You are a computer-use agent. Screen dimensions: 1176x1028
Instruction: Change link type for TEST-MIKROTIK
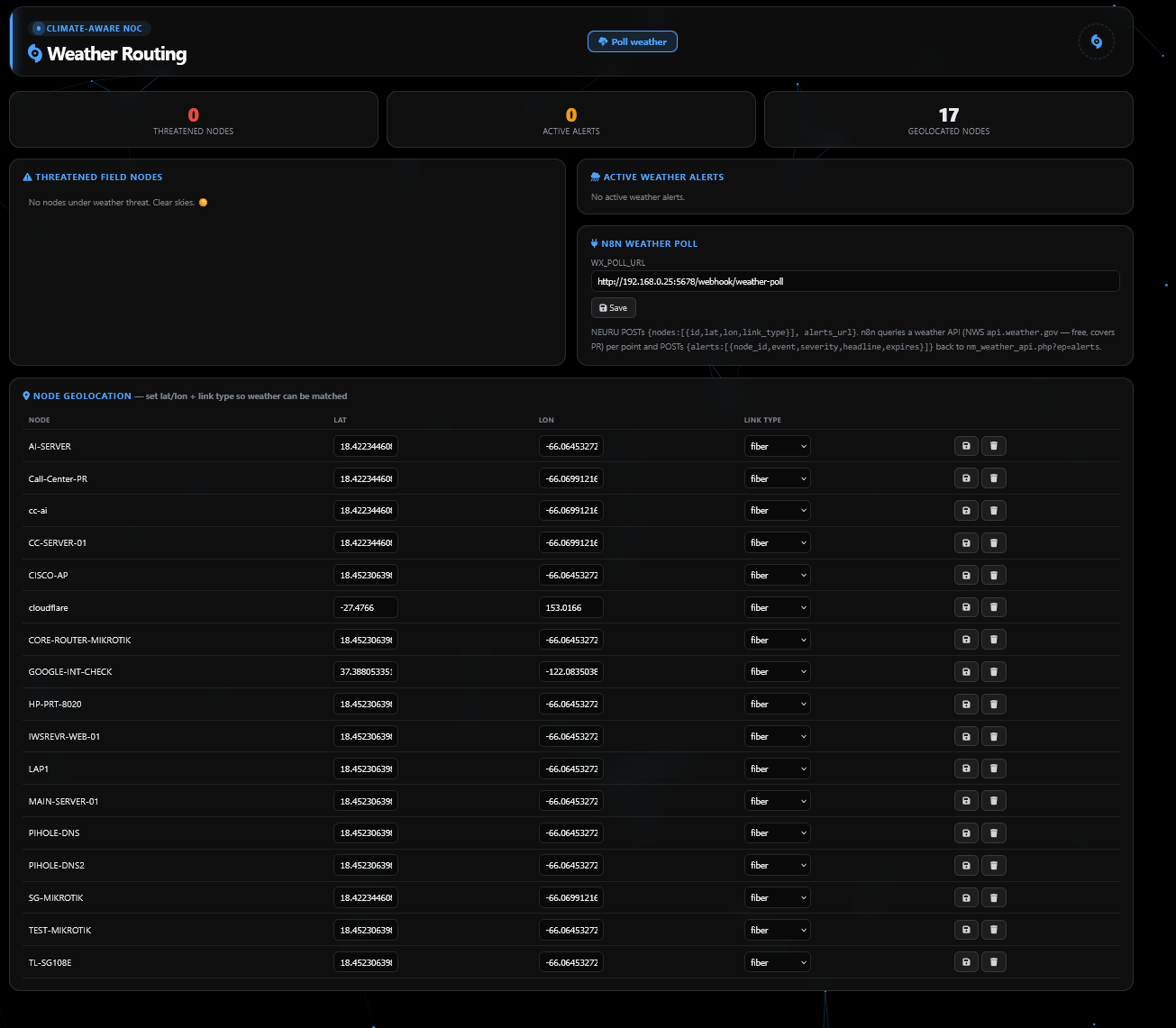pos(777,930)
